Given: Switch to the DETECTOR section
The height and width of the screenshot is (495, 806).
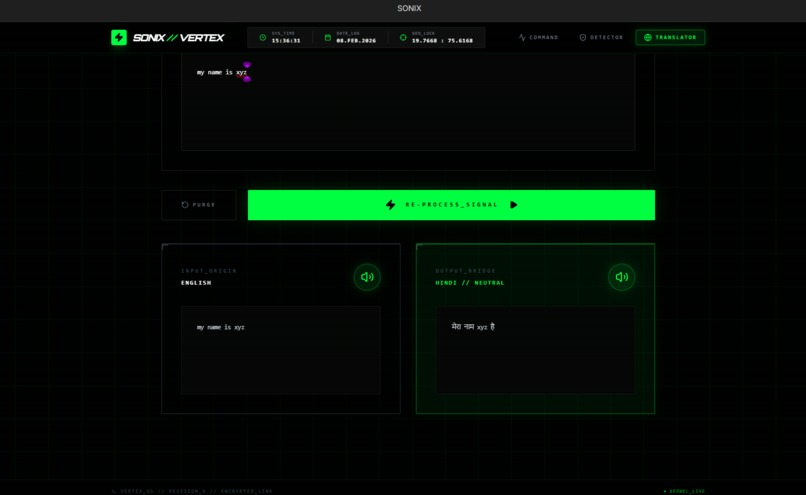Looking at the screenshot, I should coord(601,38).
